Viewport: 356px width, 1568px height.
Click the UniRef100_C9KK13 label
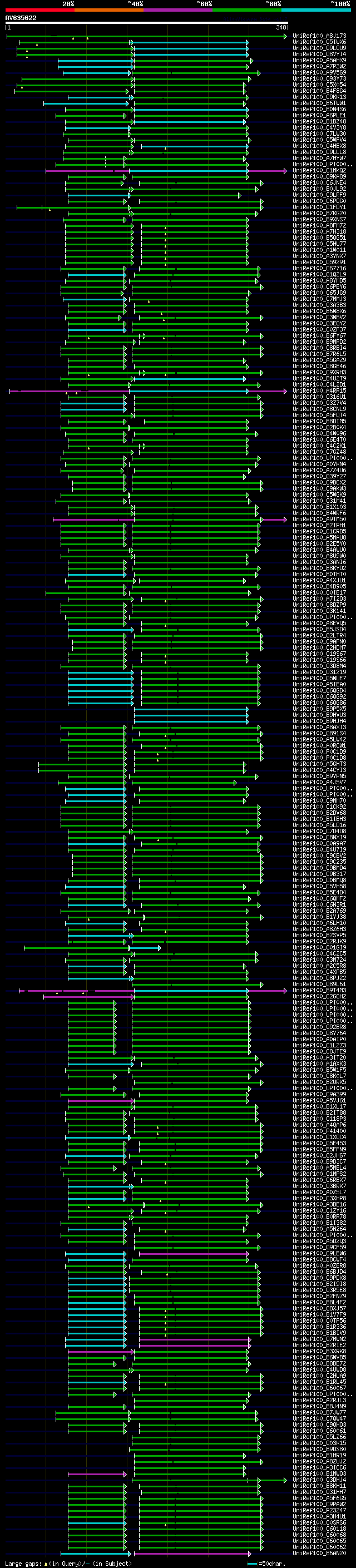[319, 97]
